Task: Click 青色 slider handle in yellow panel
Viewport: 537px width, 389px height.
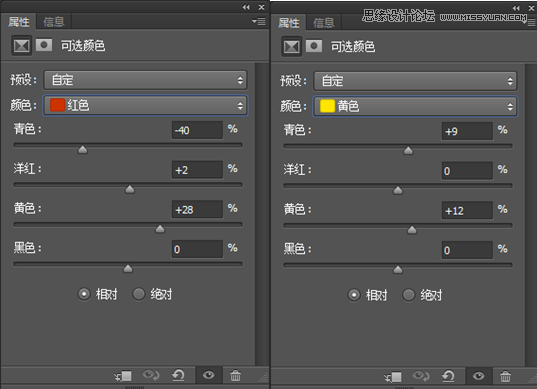Action: coord(408,150)
